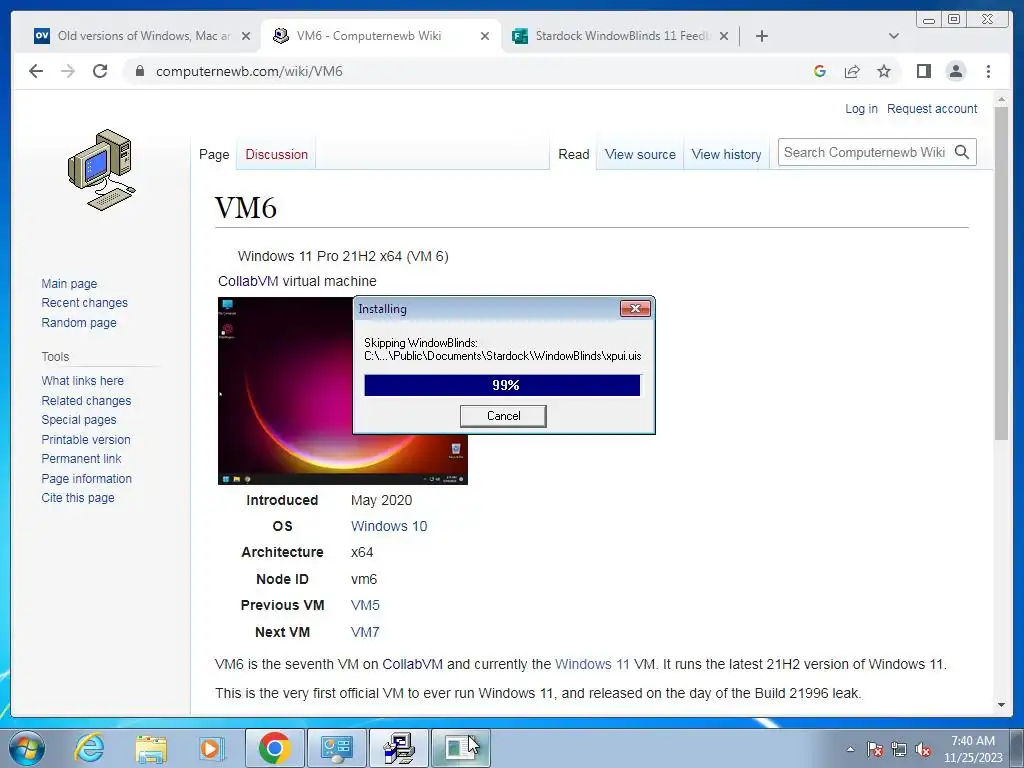Open the Page tab
Viewport: 1024px width, 768px height.
pyautogui.click(x=214, y=155)
